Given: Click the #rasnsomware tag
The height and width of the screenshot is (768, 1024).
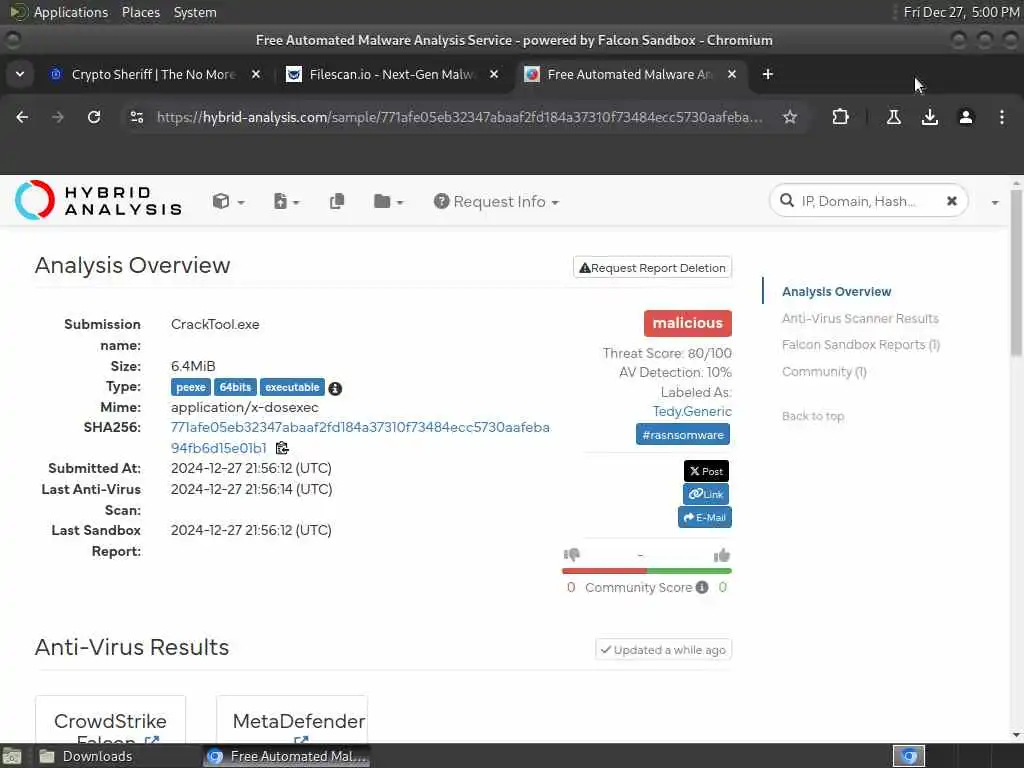Looking at the screenshot, I should [682, 434].
